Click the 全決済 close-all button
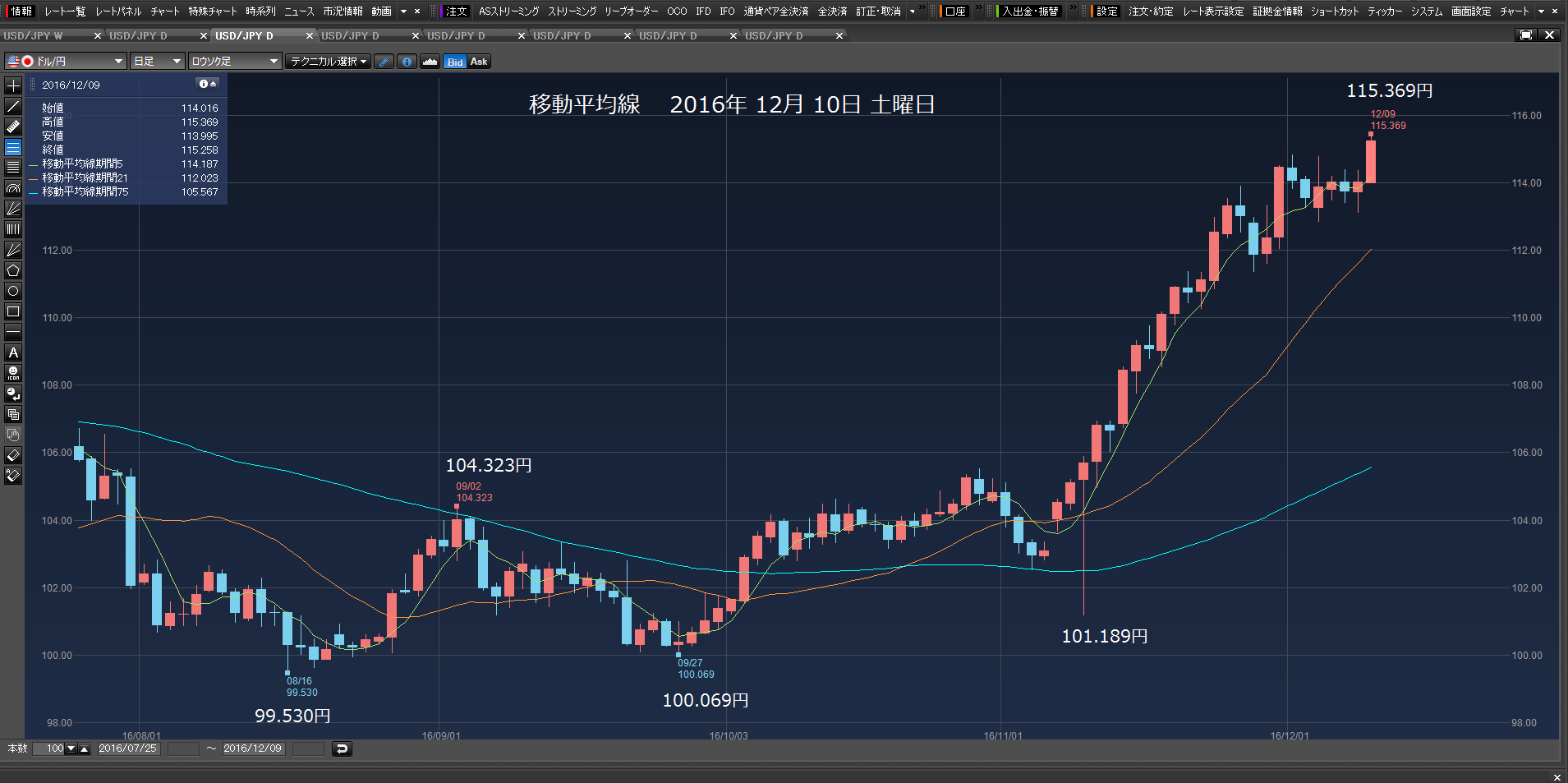1568x783 pixels. pos(832,12)
